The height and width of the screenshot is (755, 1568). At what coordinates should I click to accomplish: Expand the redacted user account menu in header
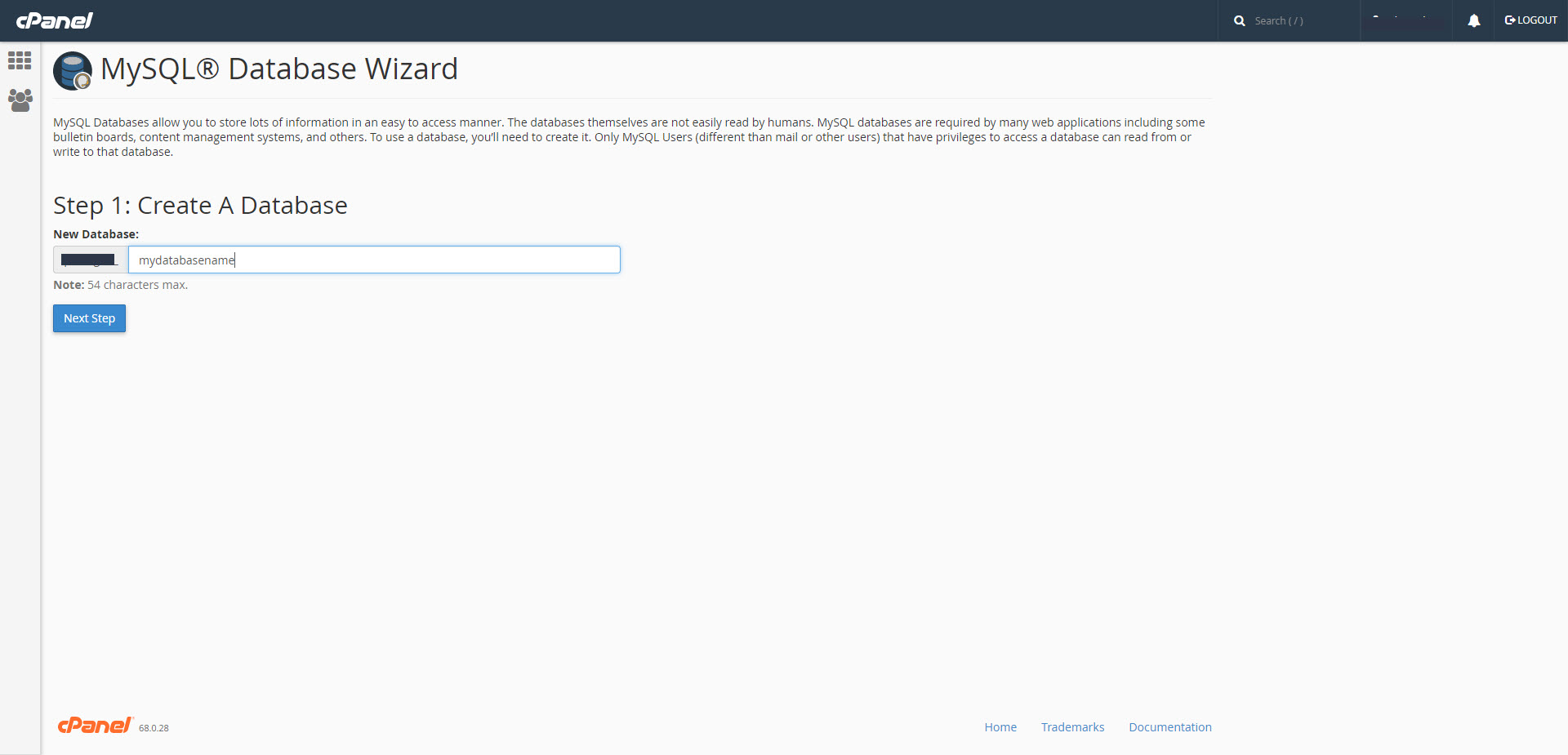point(1405,21)
